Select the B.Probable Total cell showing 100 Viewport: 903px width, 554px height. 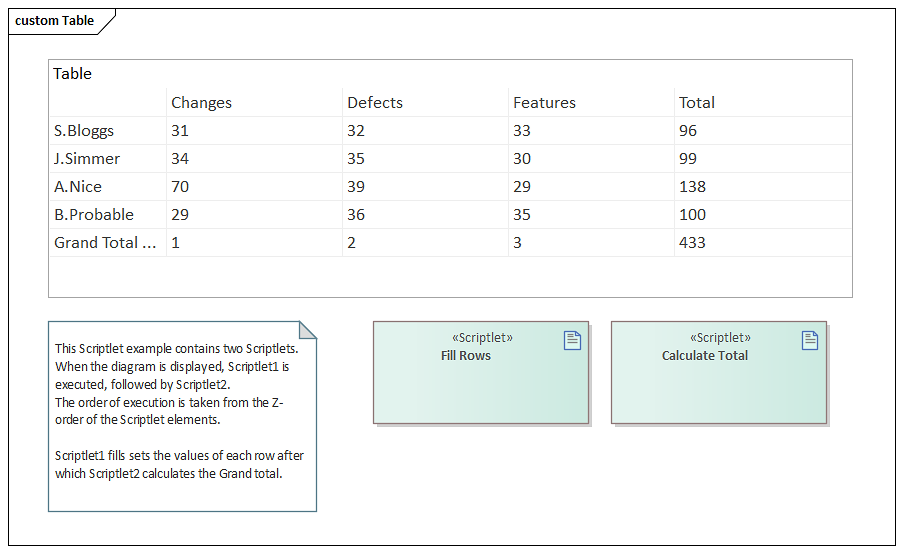click(x=692, y=215)
